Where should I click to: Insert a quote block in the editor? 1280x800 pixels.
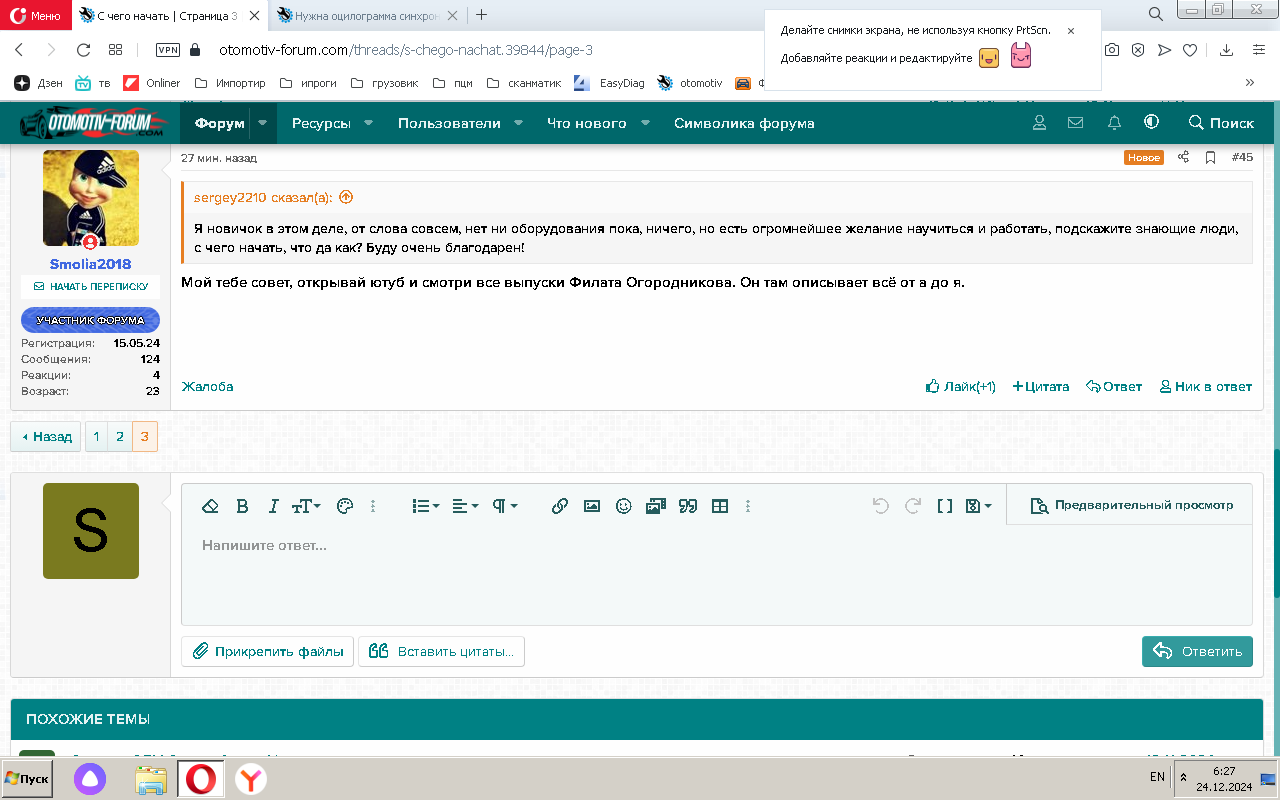pos(687,507)
